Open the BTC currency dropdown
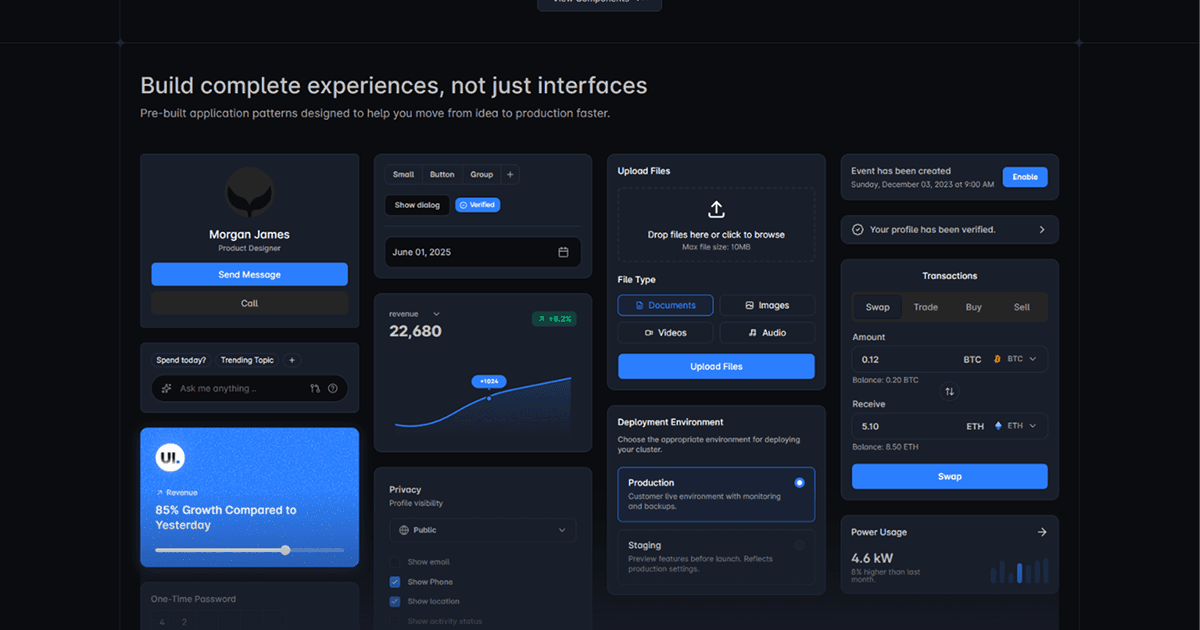The height and width of the screenshot is (630, 1200). (1014, 359)
